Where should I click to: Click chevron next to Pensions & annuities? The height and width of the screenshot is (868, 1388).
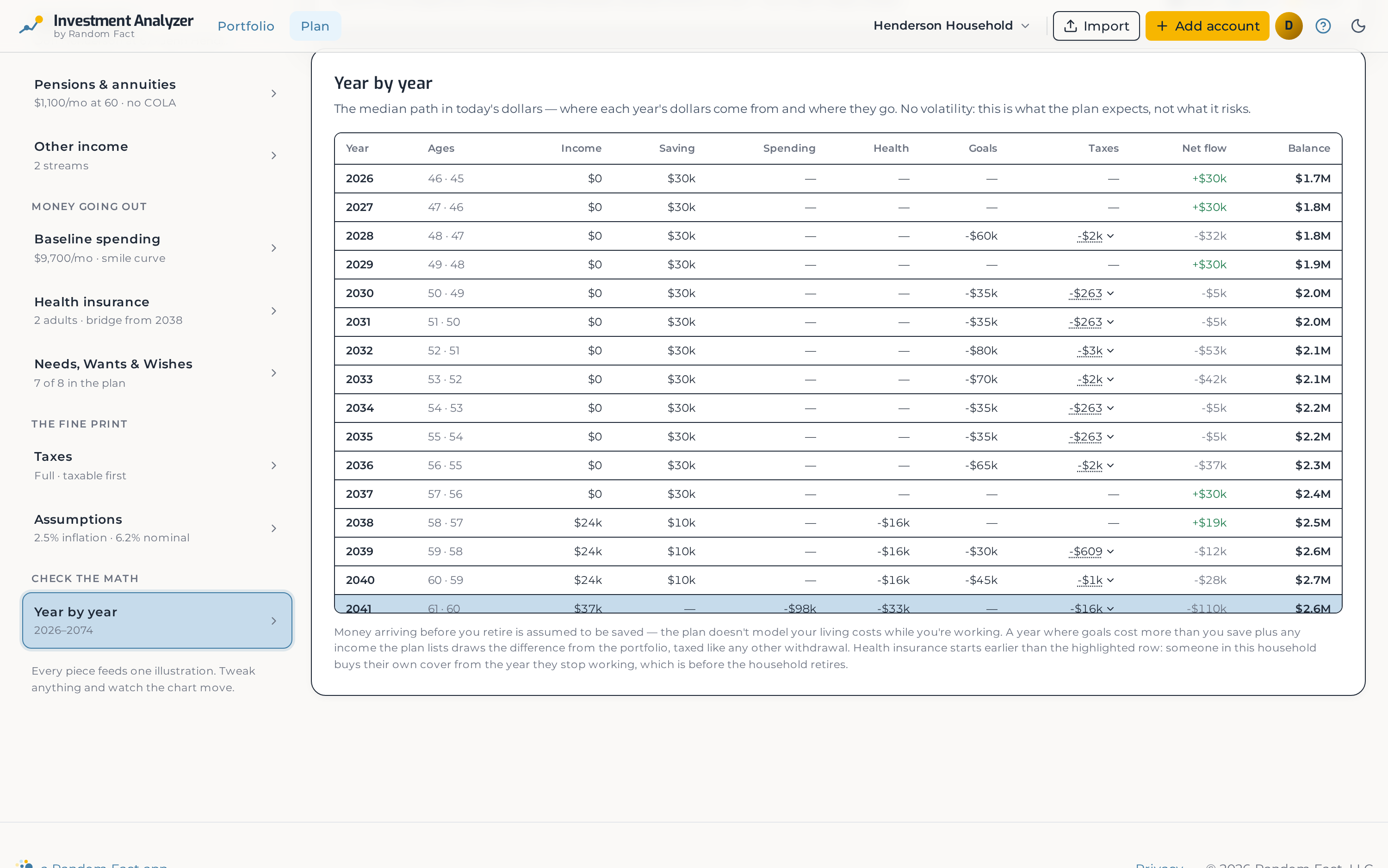(x=274, y=93)
